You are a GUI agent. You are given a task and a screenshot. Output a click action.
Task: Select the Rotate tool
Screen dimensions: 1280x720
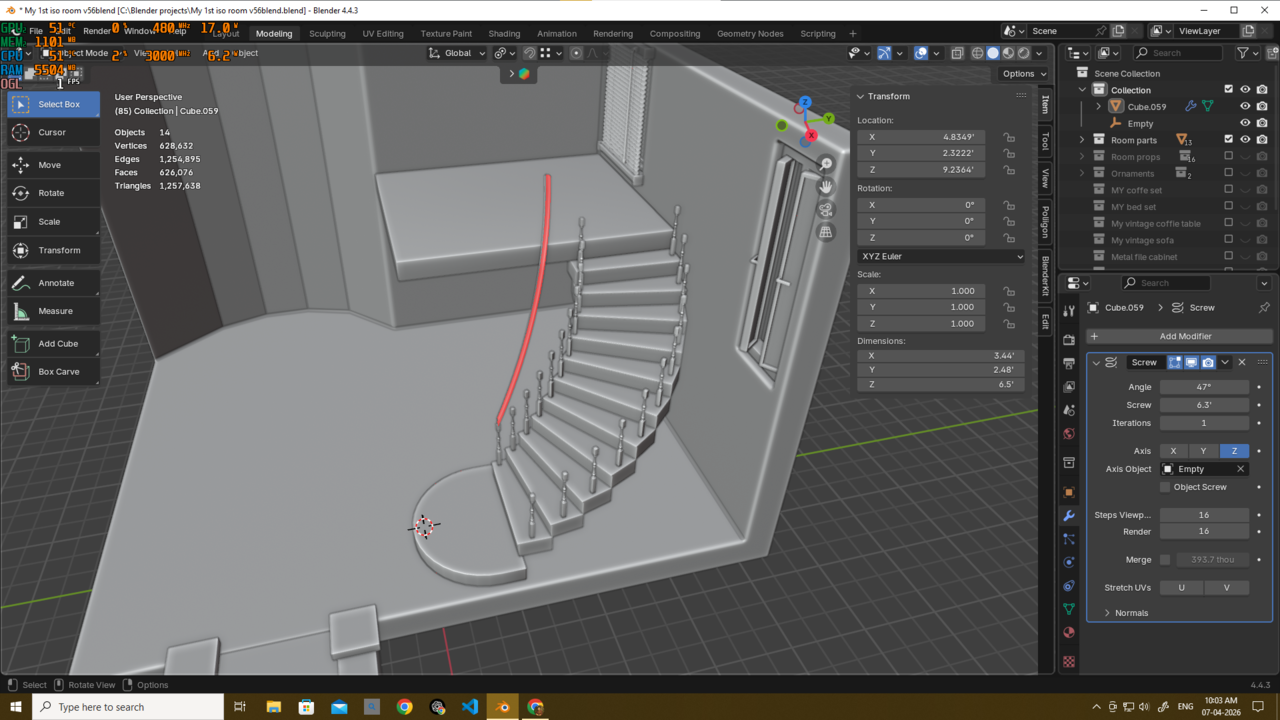click(52, 193)
